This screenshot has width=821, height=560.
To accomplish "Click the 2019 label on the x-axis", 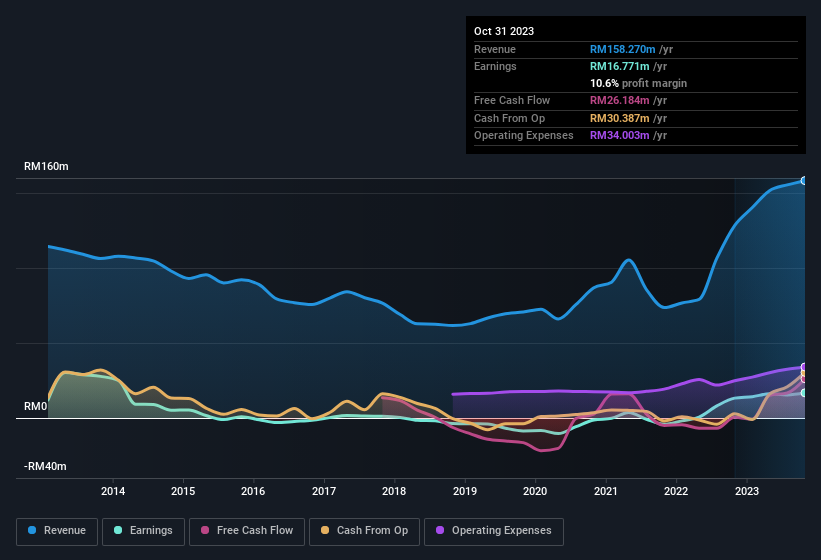I will click(x=465, y=491).
